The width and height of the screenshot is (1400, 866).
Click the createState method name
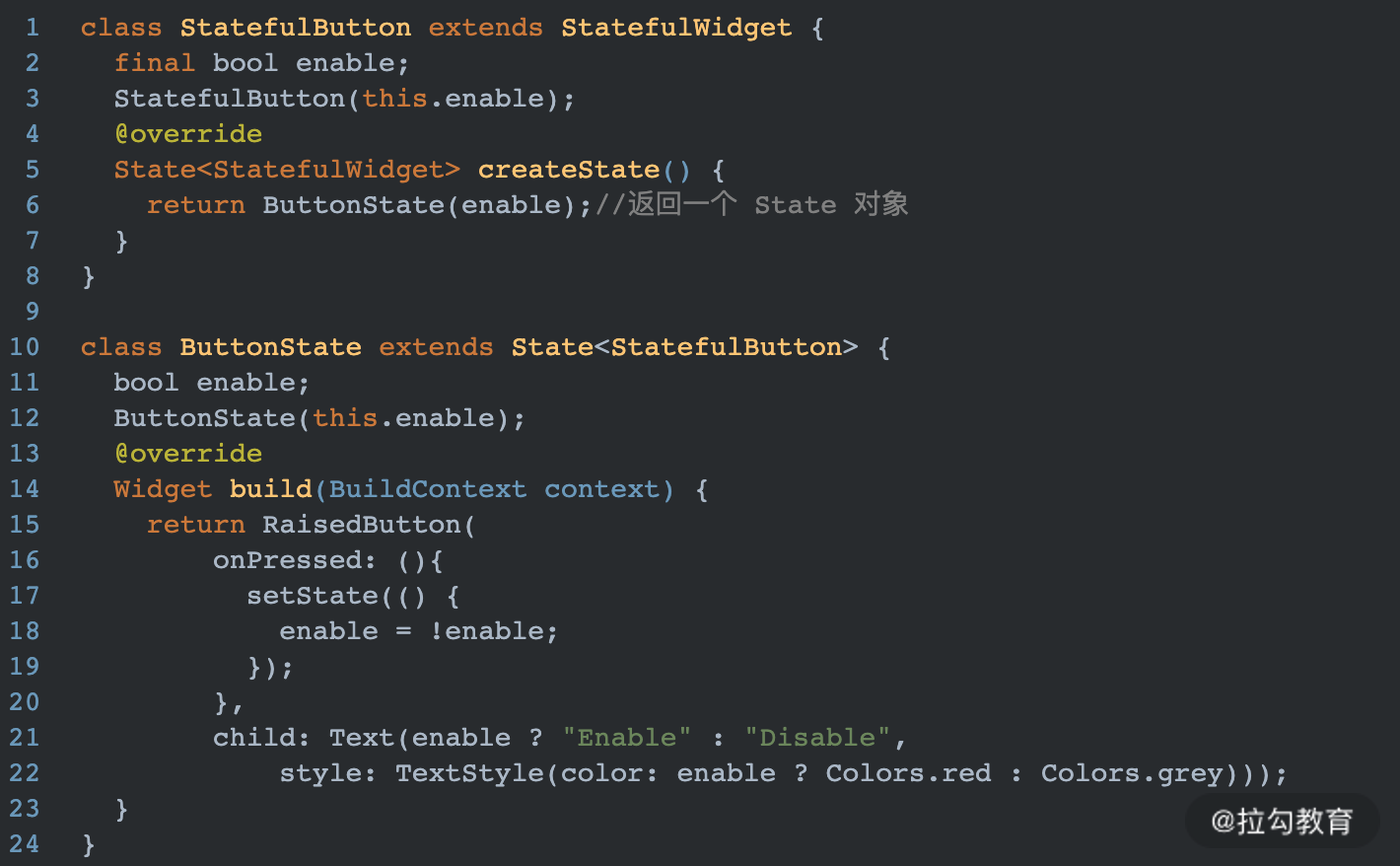569,170
